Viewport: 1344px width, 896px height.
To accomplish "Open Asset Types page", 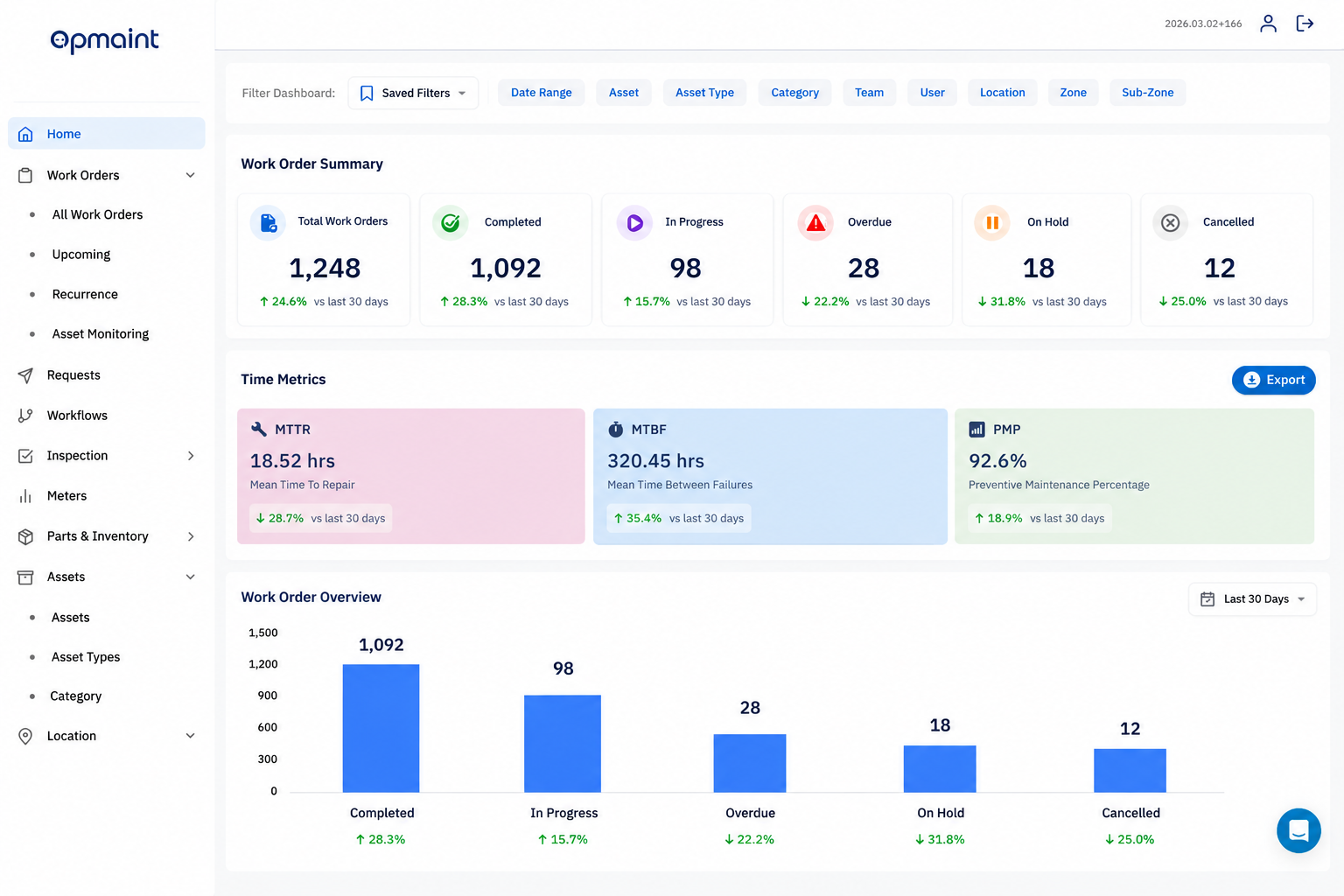I will (x=86, y=657).
